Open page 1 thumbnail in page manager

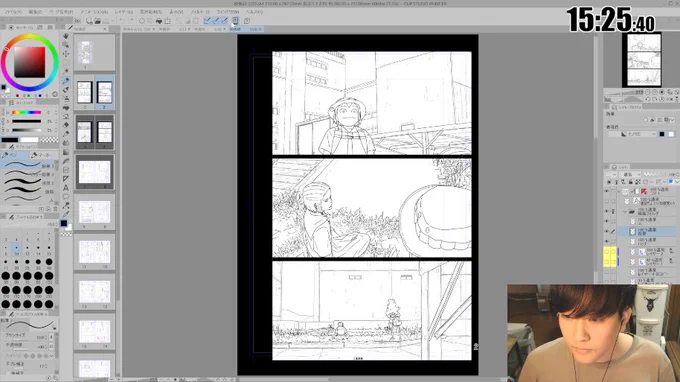tap(85, 52)
